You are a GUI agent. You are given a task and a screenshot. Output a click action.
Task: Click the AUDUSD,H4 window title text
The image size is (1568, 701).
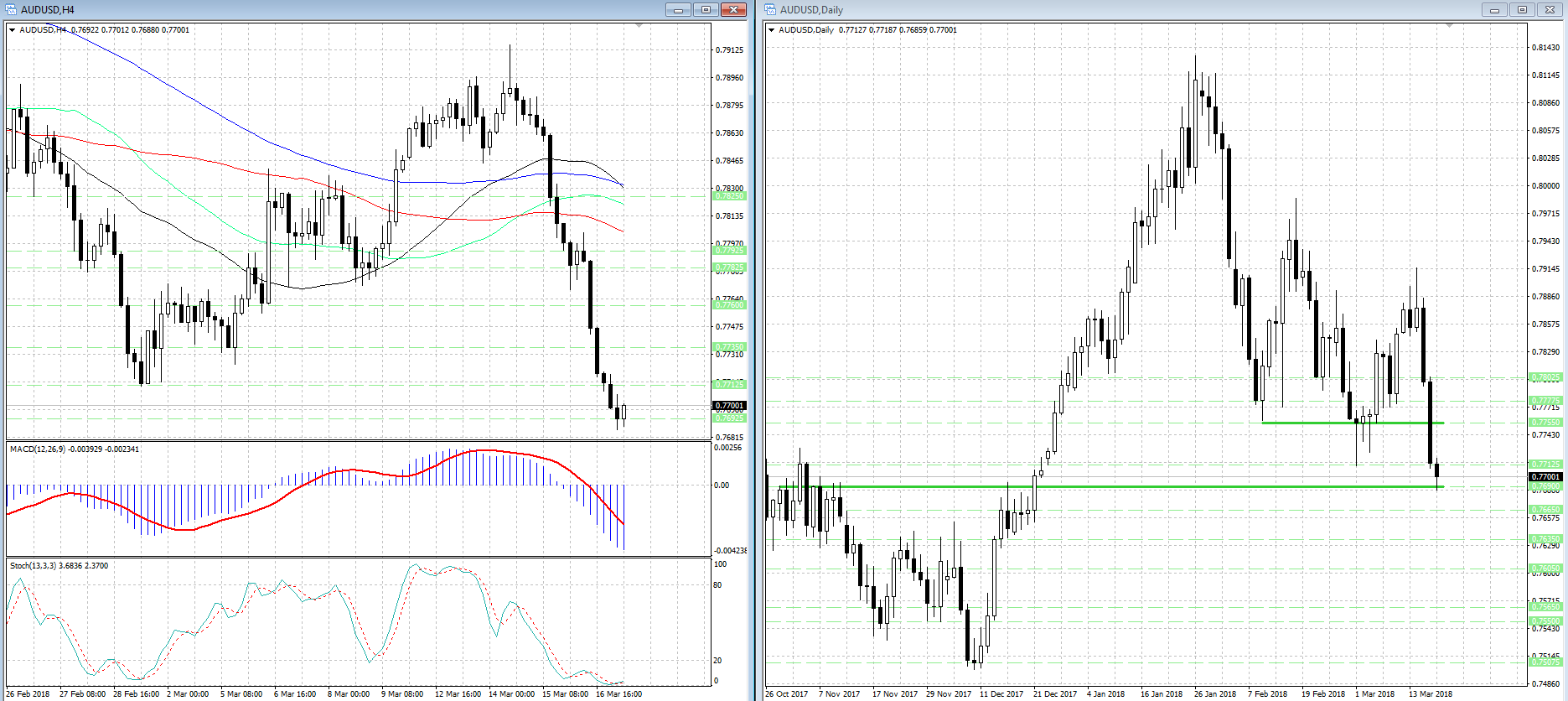pos(48,10)
